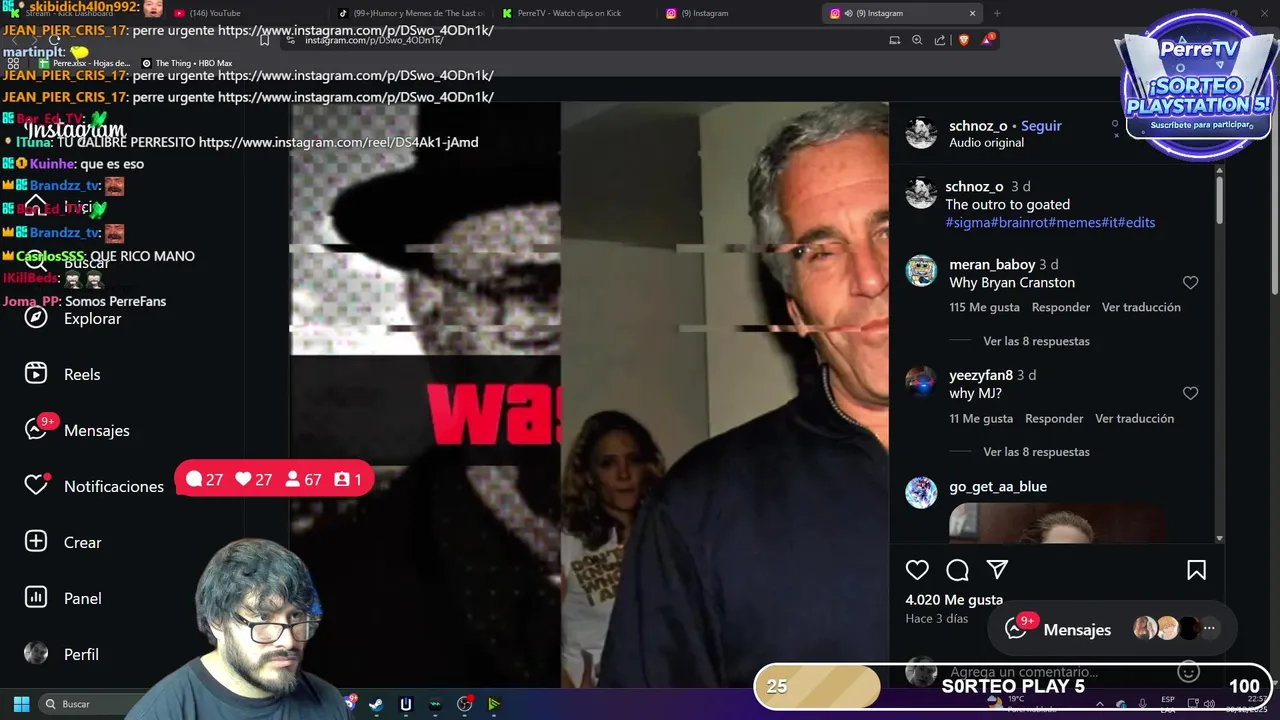Switch to first (9) Instagram tab
Image resolution: width=1280 pixels, height=720 pixels.
(740, 13)
